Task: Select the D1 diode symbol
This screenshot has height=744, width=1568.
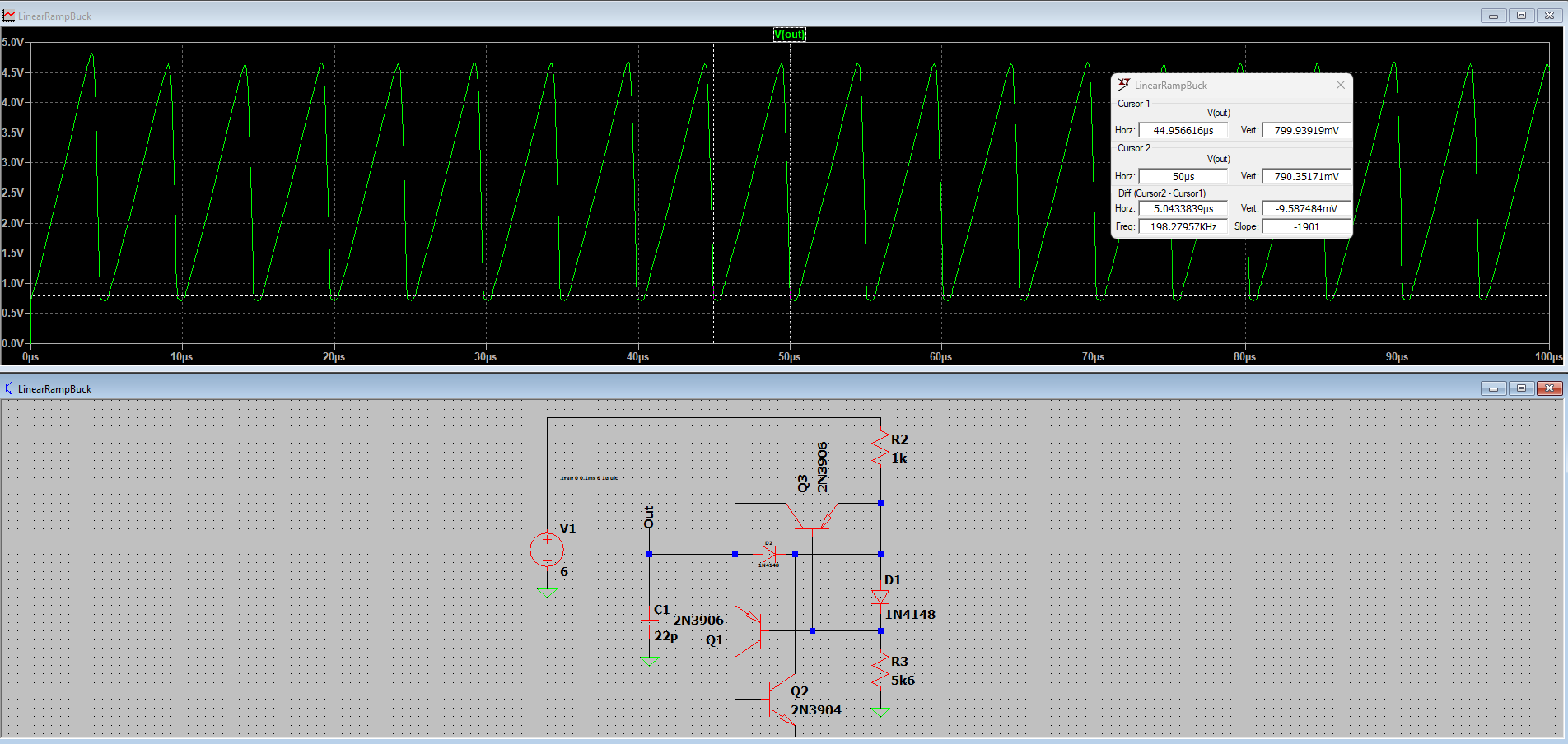Action: [x=880, y=597]
